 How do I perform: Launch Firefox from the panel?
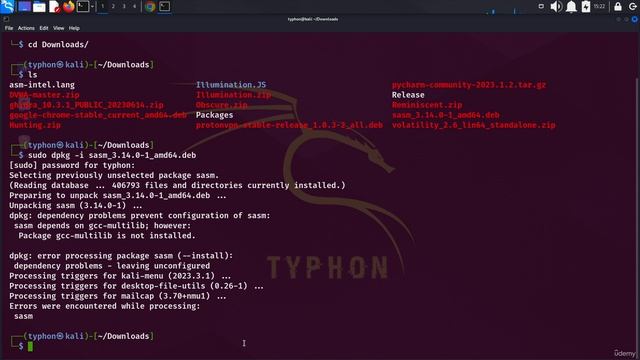point(69,7)
